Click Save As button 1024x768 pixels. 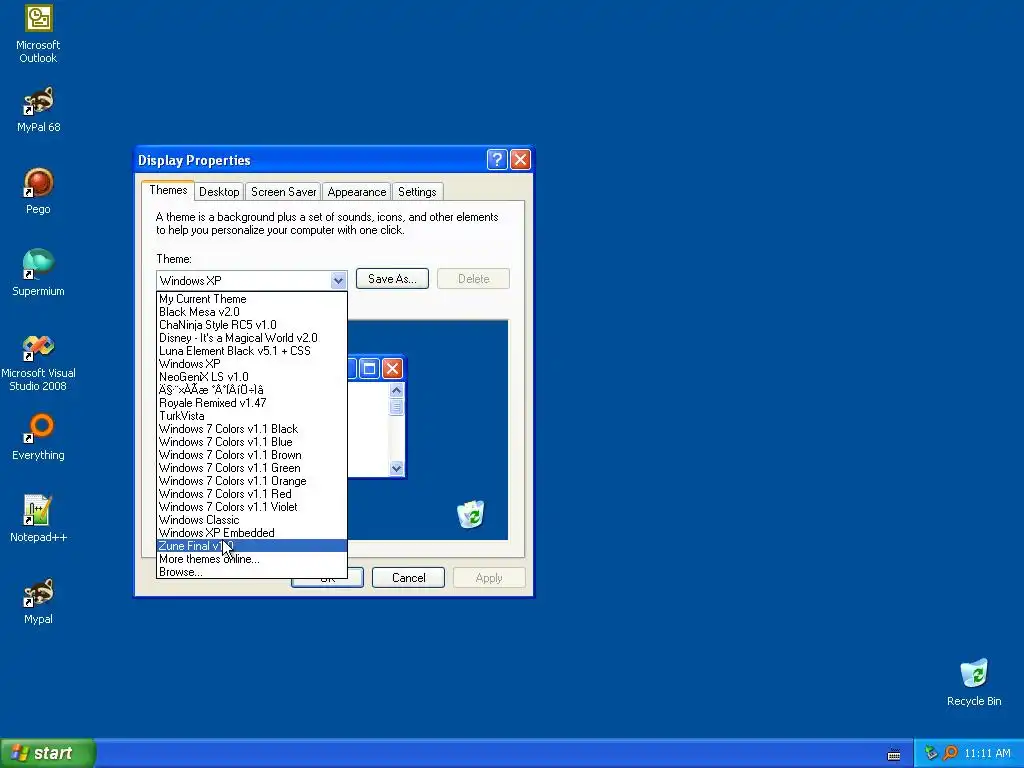pyautogui.click(x=392, y=279)
